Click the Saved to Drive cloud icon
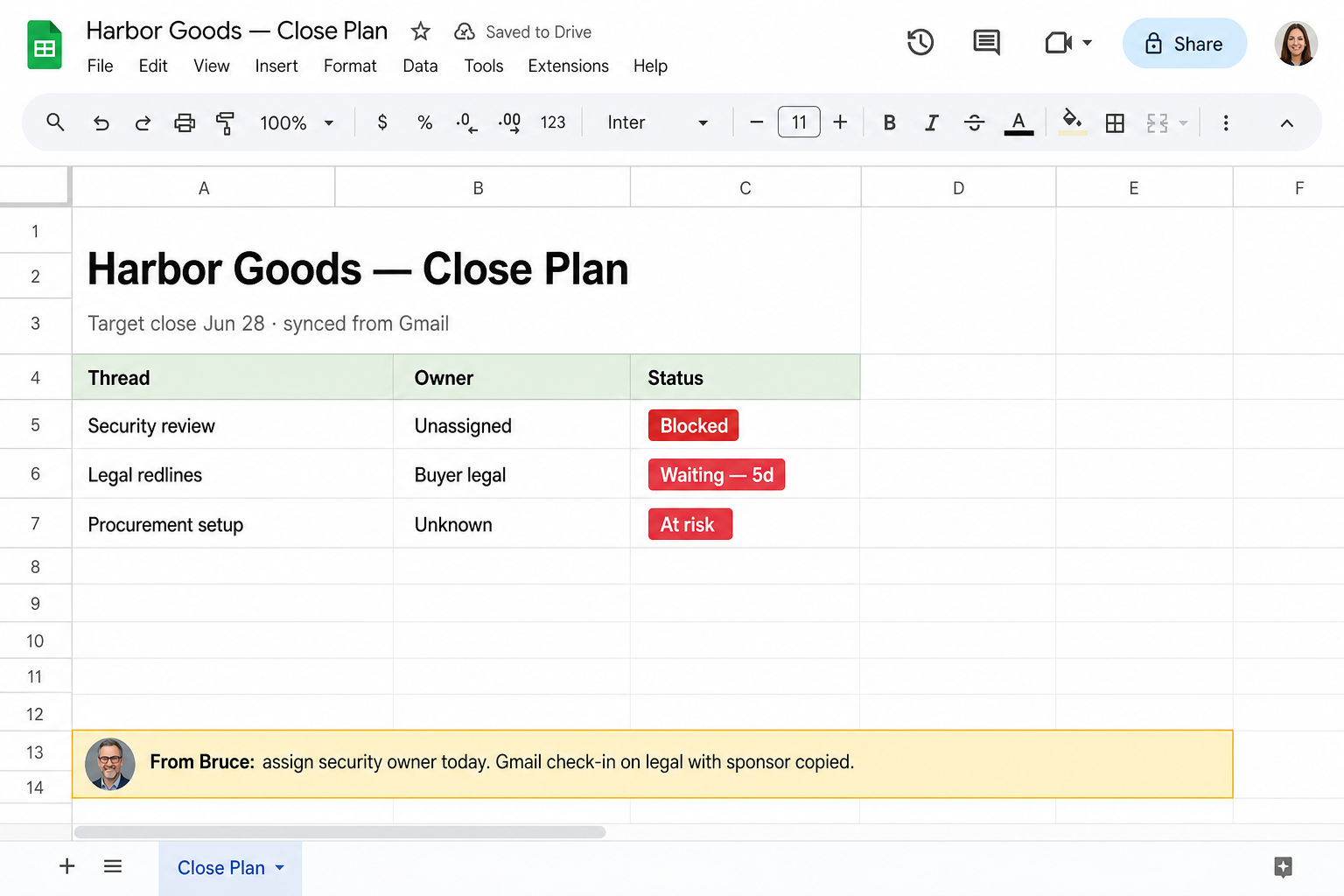This screenshot has width=1344, height=896. click(x=465, y=31)
